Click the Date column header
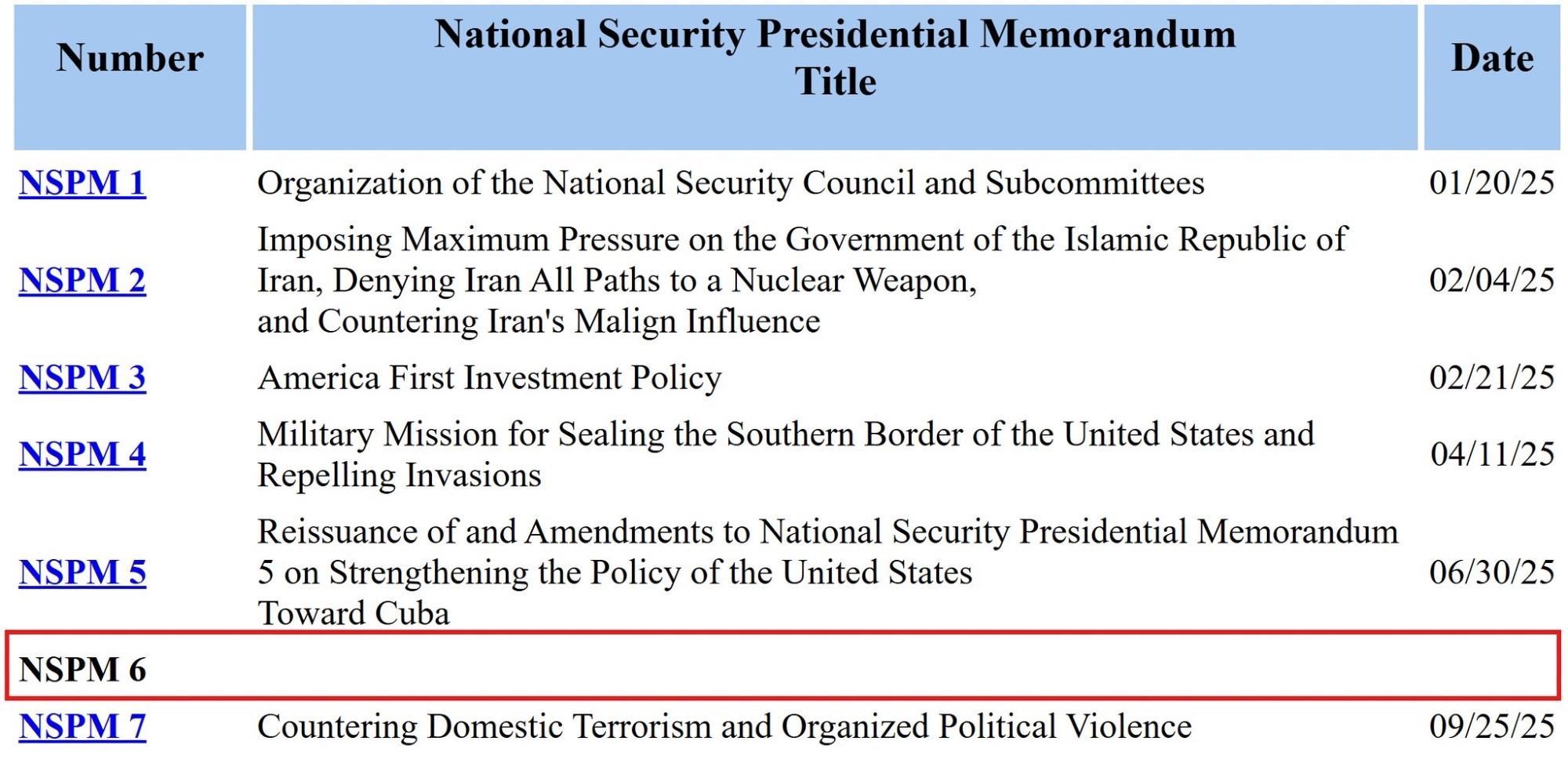Viewport: 1568px width, 763px height. pos(1492,59)
